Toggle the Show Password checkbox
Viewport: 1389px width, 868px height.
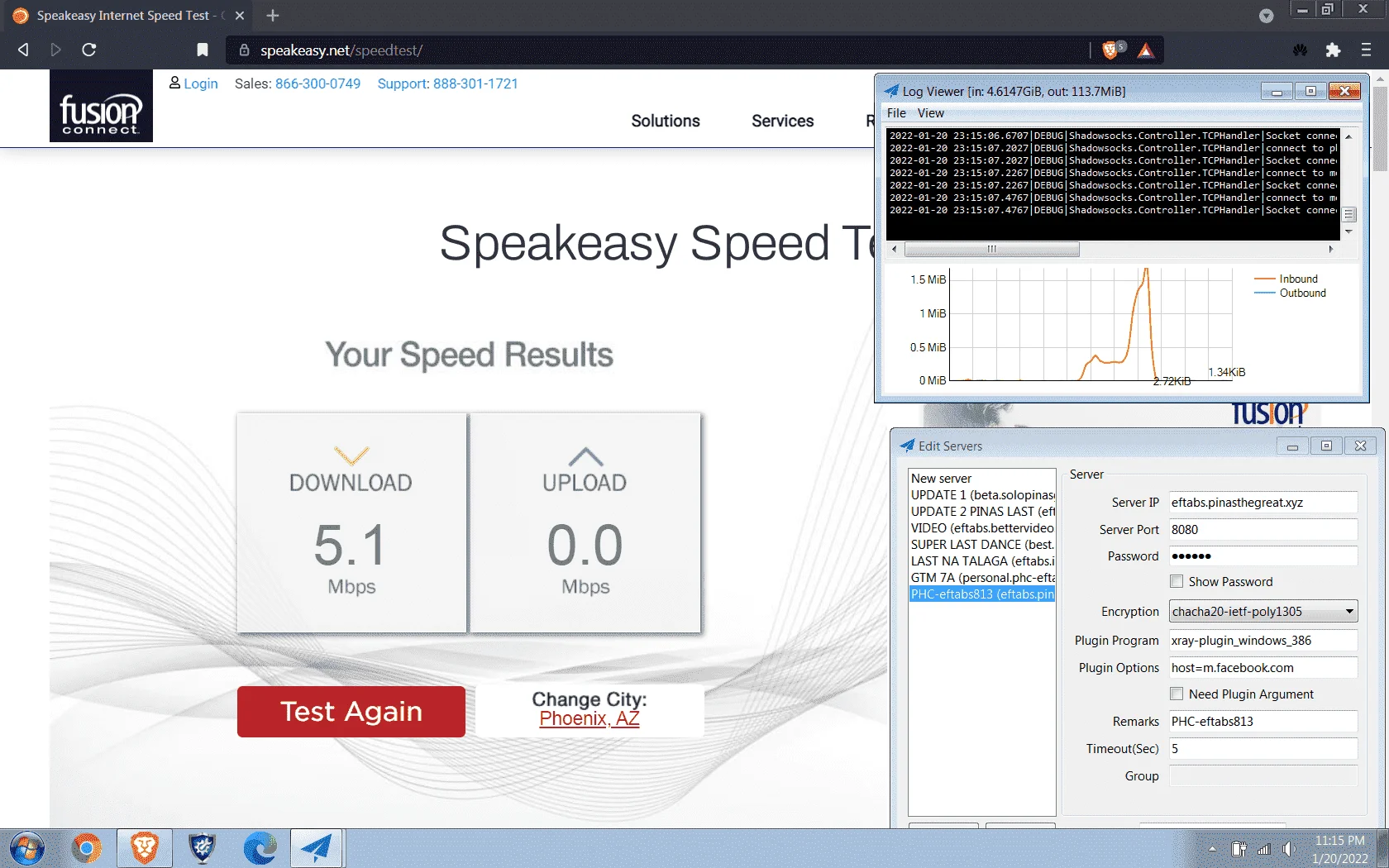pos(1177,581)
